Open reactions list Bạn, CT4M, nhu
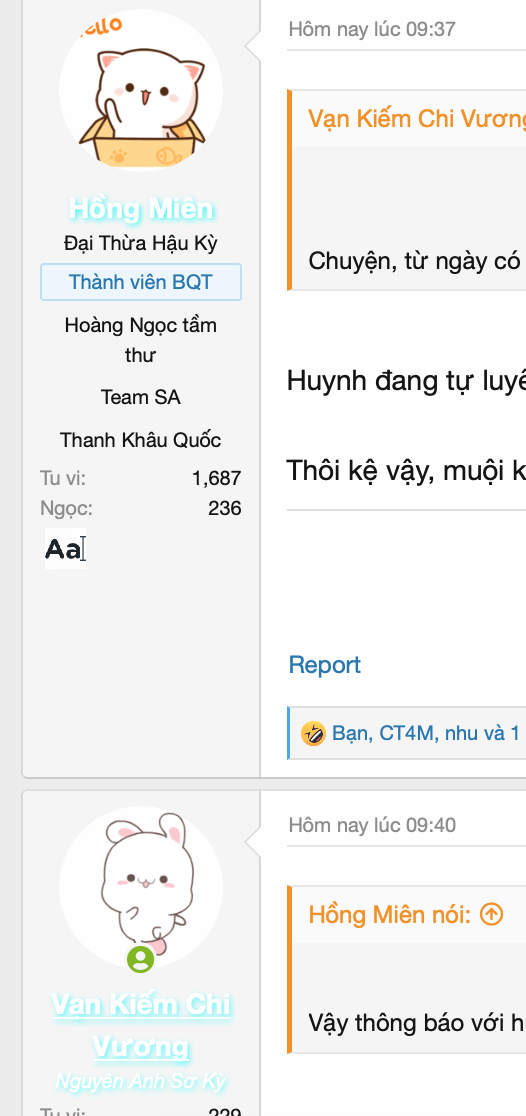The height and width of the screenshot is (1116, 526). point(426,733)
